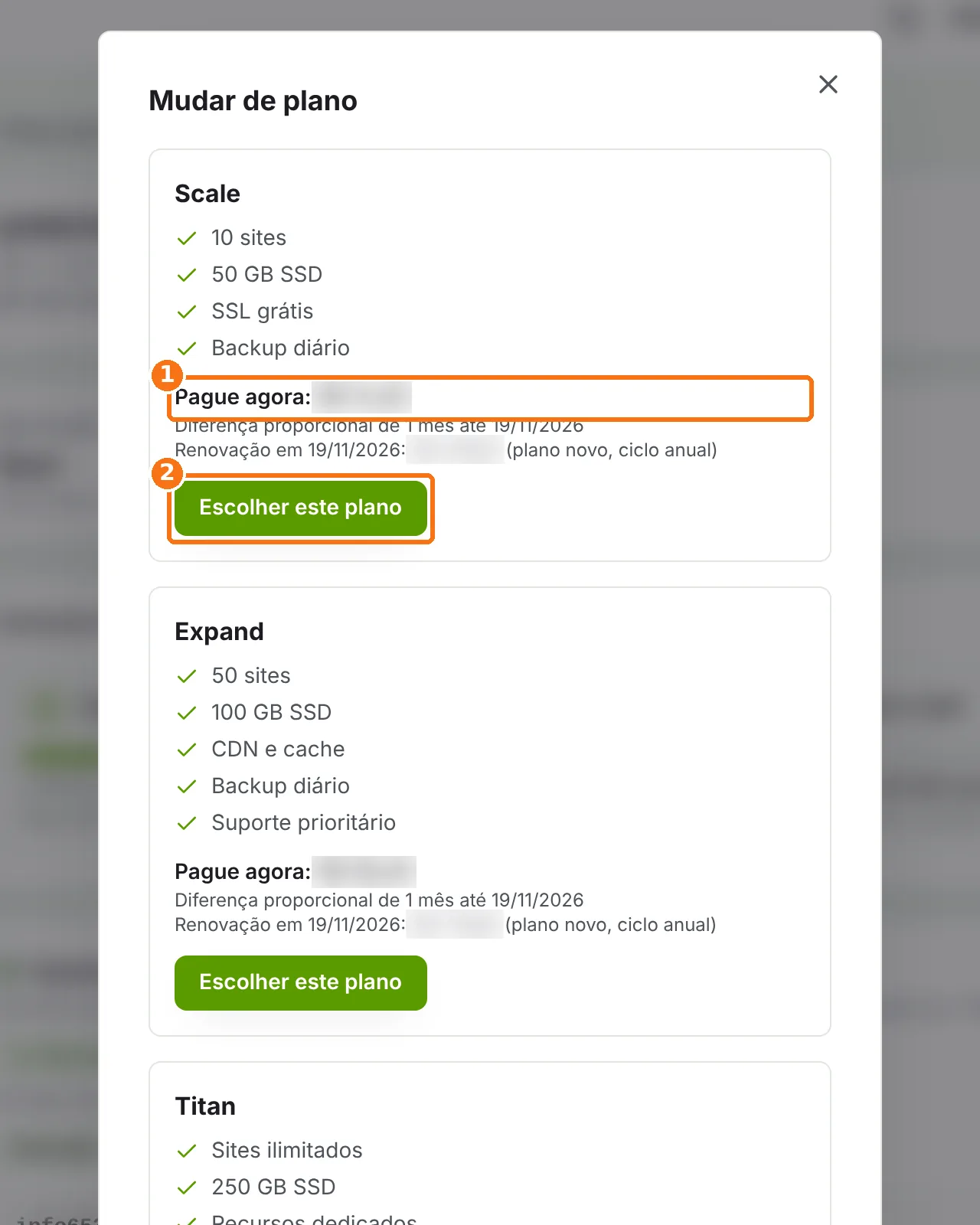
Task: Click the checkmark beside 10 sites
Action: tap(187, 238)
